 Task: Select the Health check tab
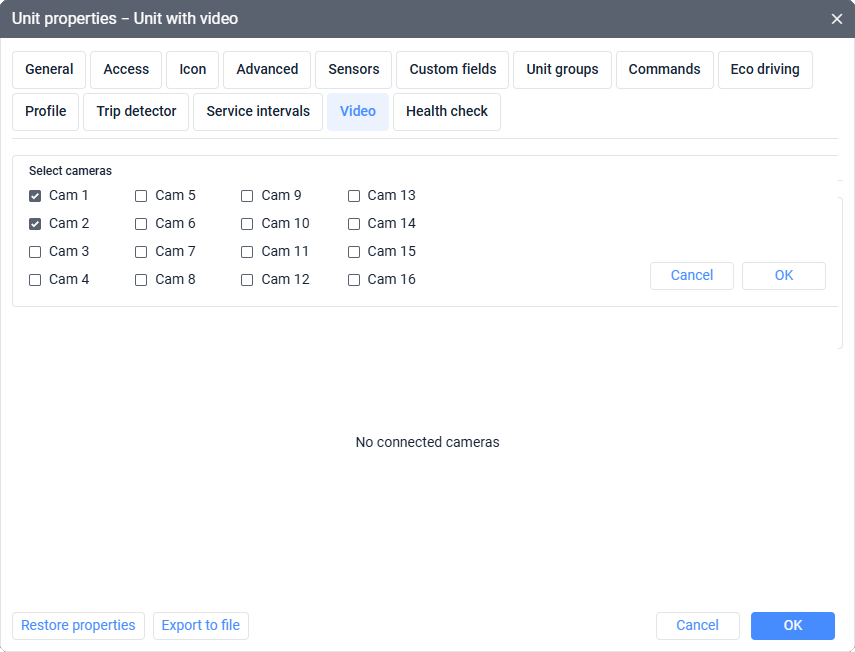(x=447, y=112)
